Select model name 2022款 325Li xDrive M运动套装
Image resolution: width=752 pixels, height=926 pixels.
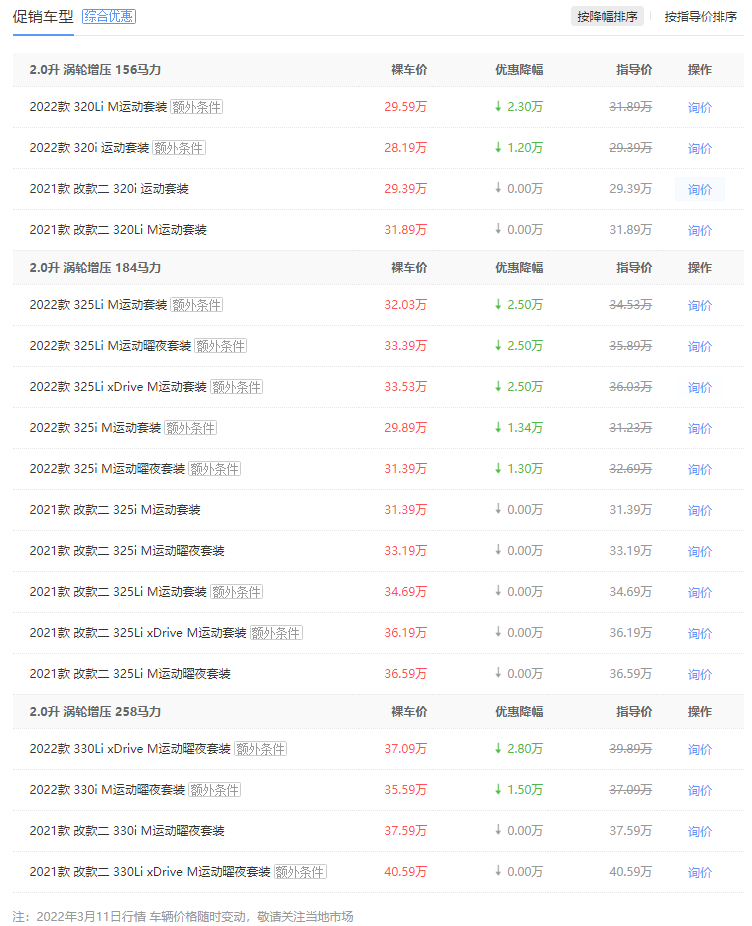click(118, 387)
